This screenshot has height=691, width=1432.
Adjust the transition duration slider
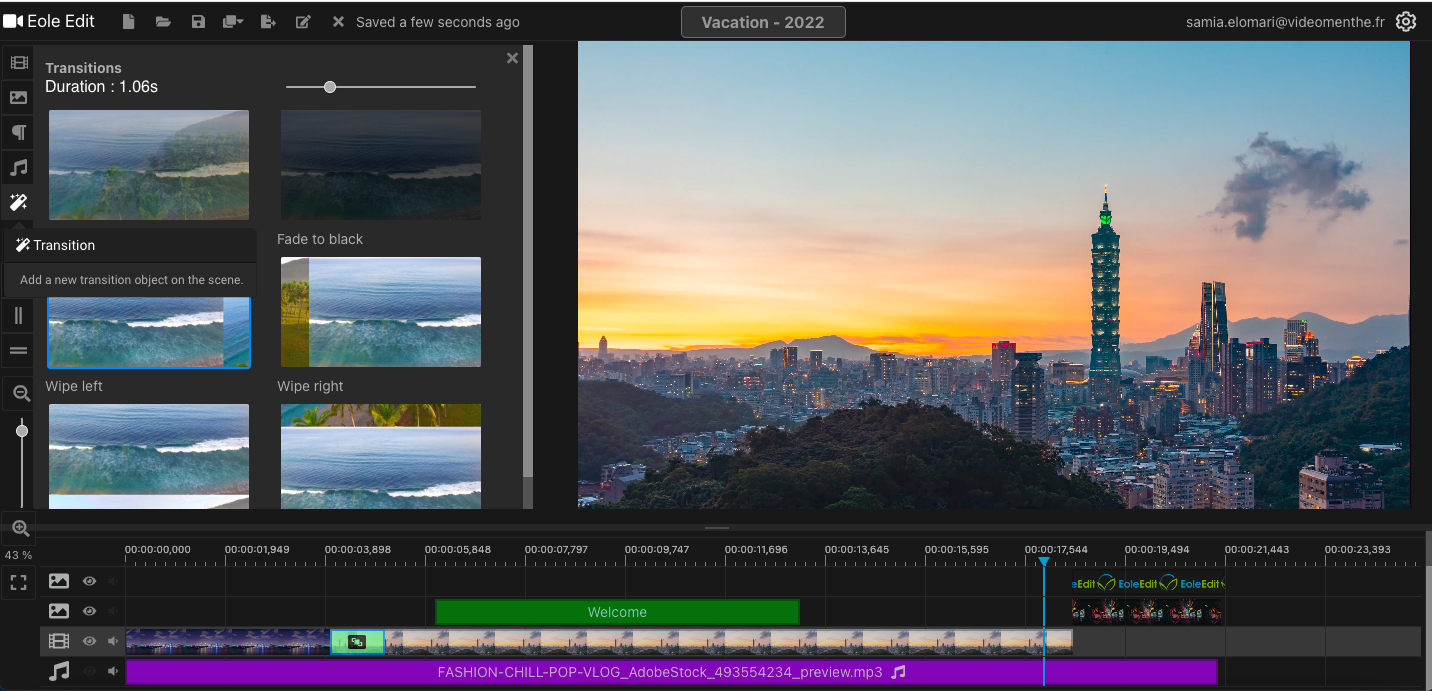point(330,87)
